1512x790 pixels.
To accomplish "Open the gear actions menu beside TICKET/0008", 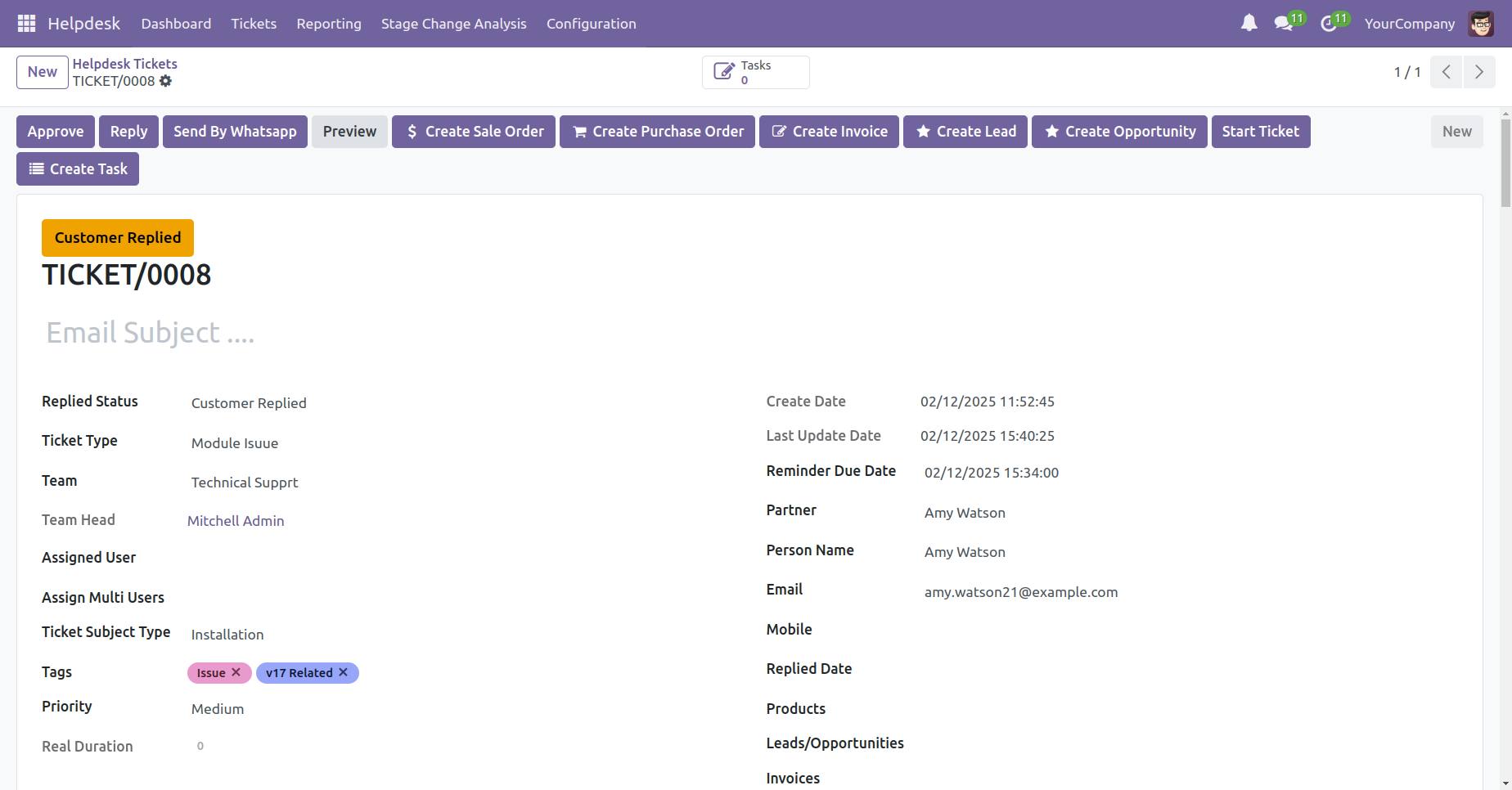I will (166, 81).
